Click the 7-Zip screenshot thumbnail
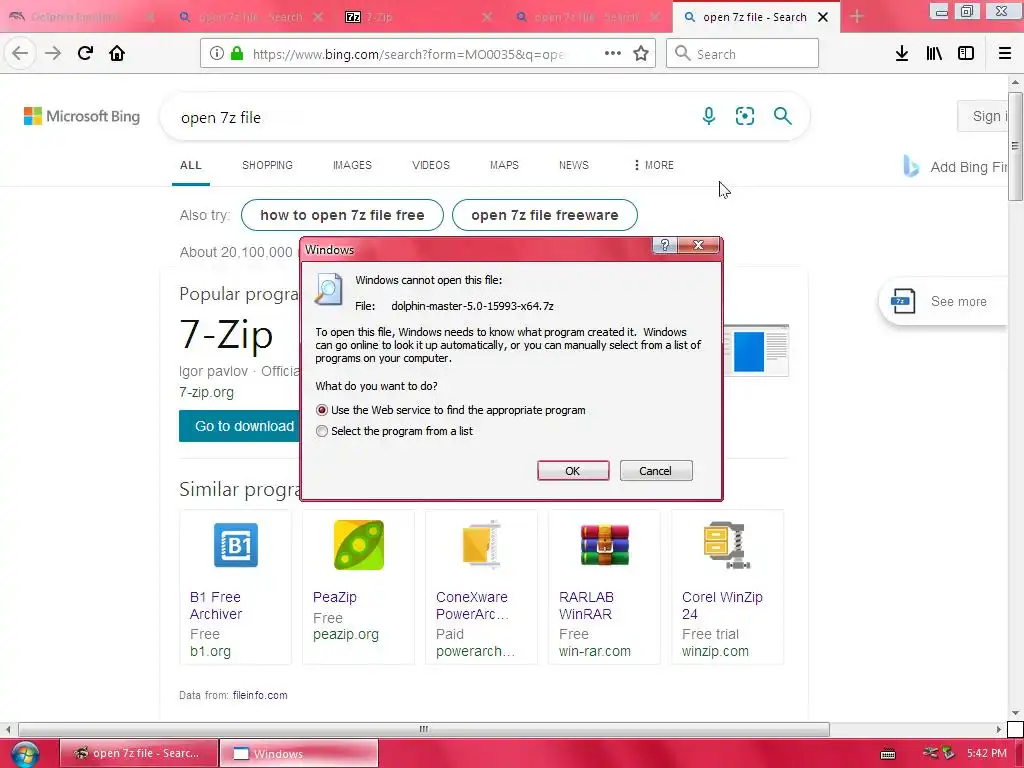The image size is (1024, 768). 756,351
